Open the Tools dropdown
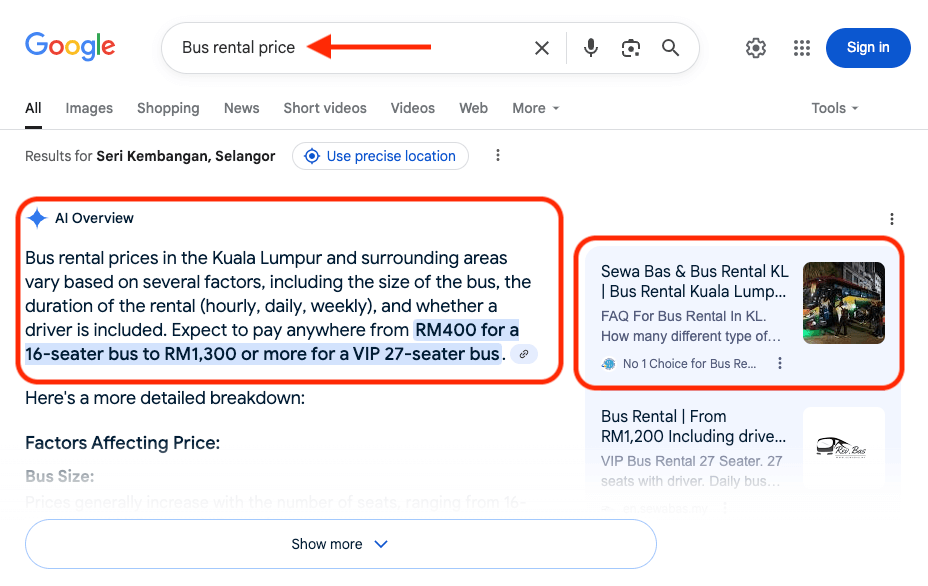 (x=834, y=108)
